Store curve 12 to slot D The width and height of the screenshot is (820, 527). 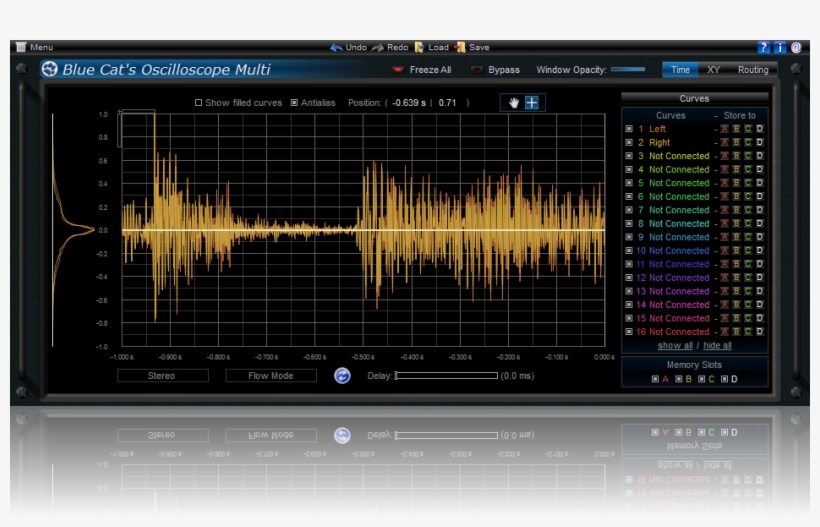pyautogui.click(x=759, y=278)
